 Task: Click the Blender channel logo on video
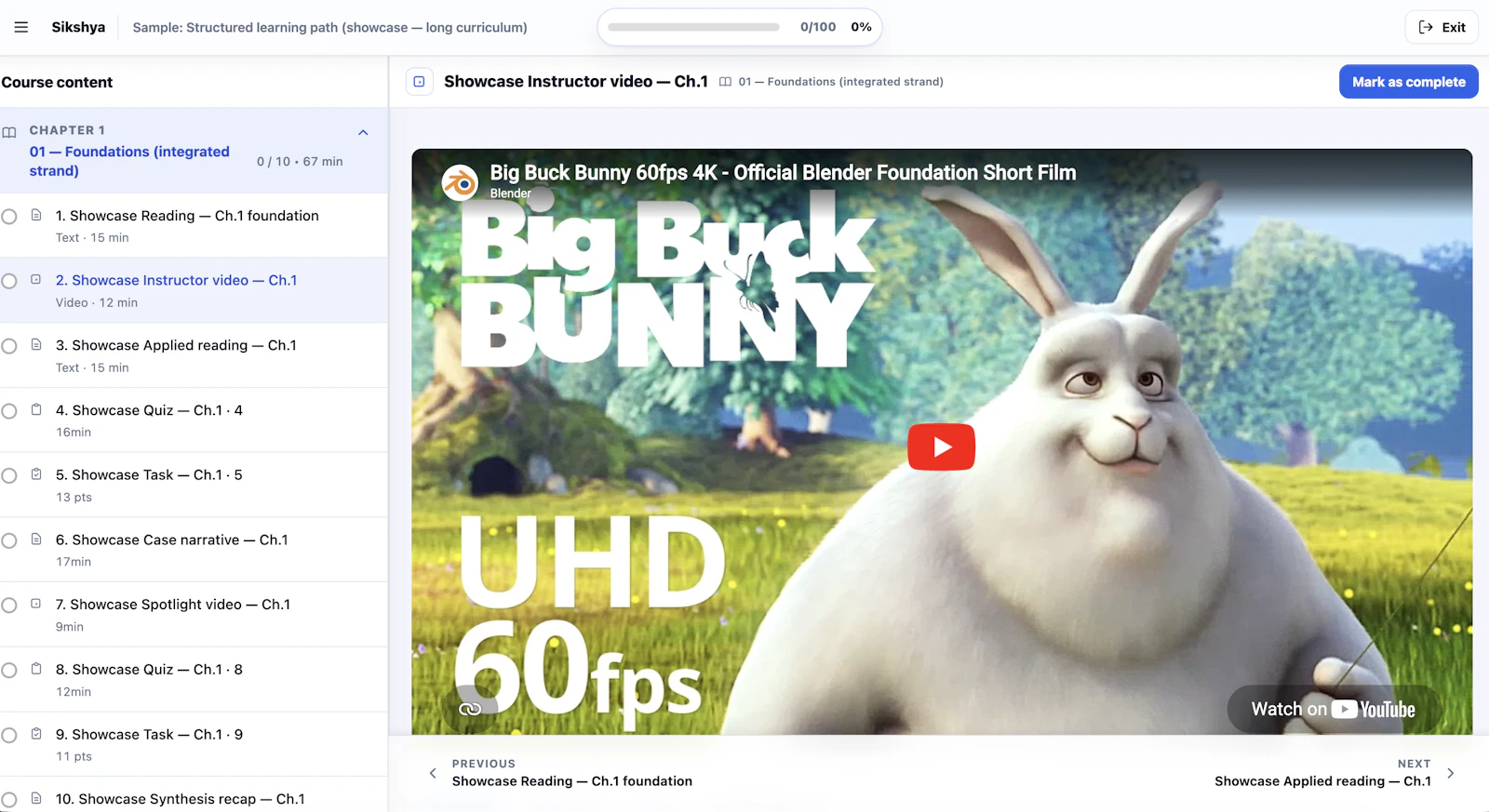(x=460, y=182)
